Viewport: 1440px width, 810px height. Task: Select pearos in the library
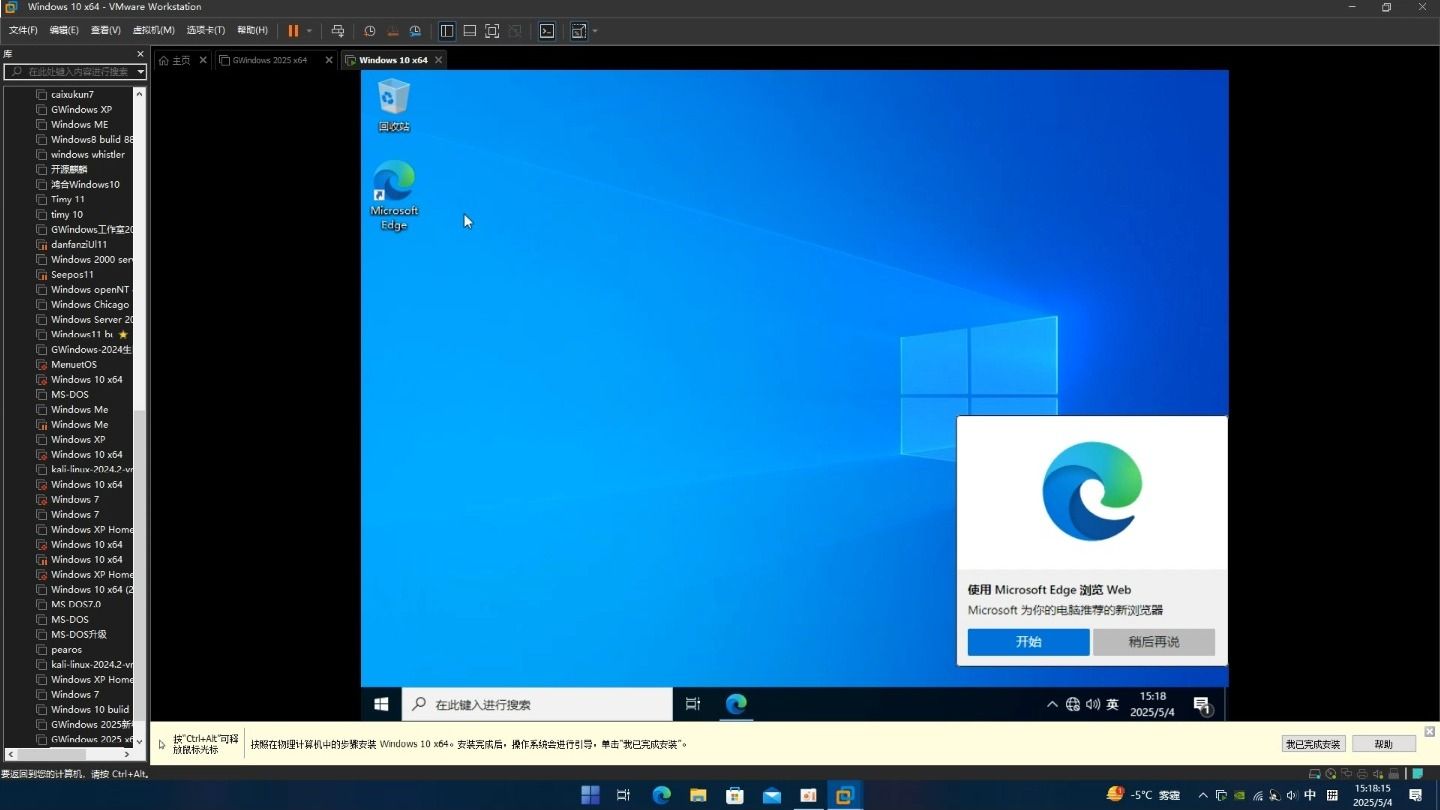point(66,650)
